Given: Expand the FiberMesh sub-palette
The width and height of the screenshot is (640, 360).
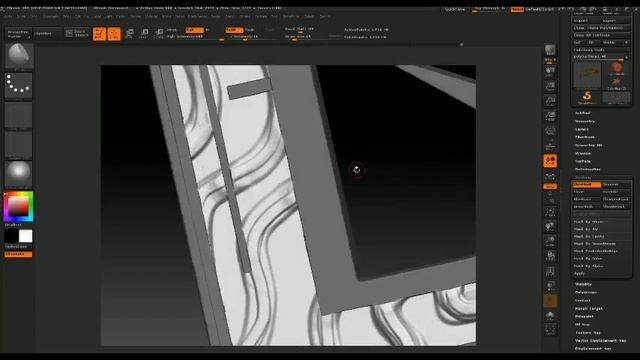Looking at the screenshot, I should 585,137.
